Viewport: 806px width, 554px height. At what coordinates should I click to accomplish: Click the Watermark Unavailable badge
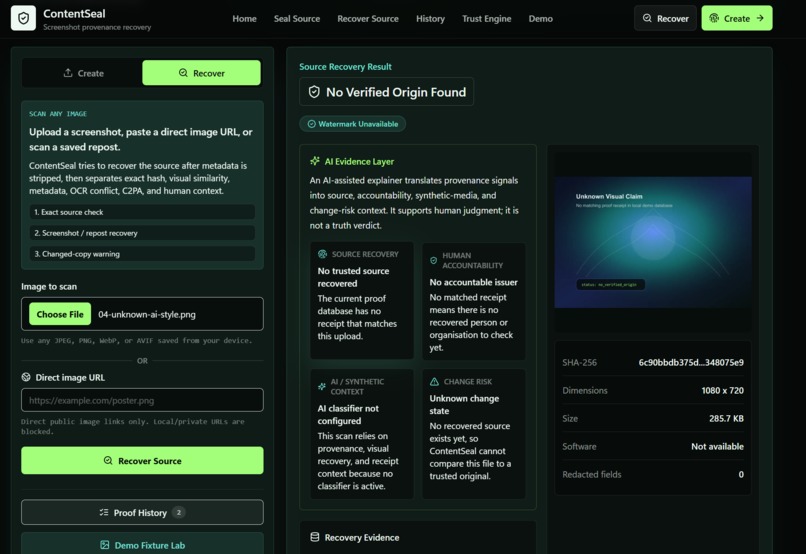(353, 124)
